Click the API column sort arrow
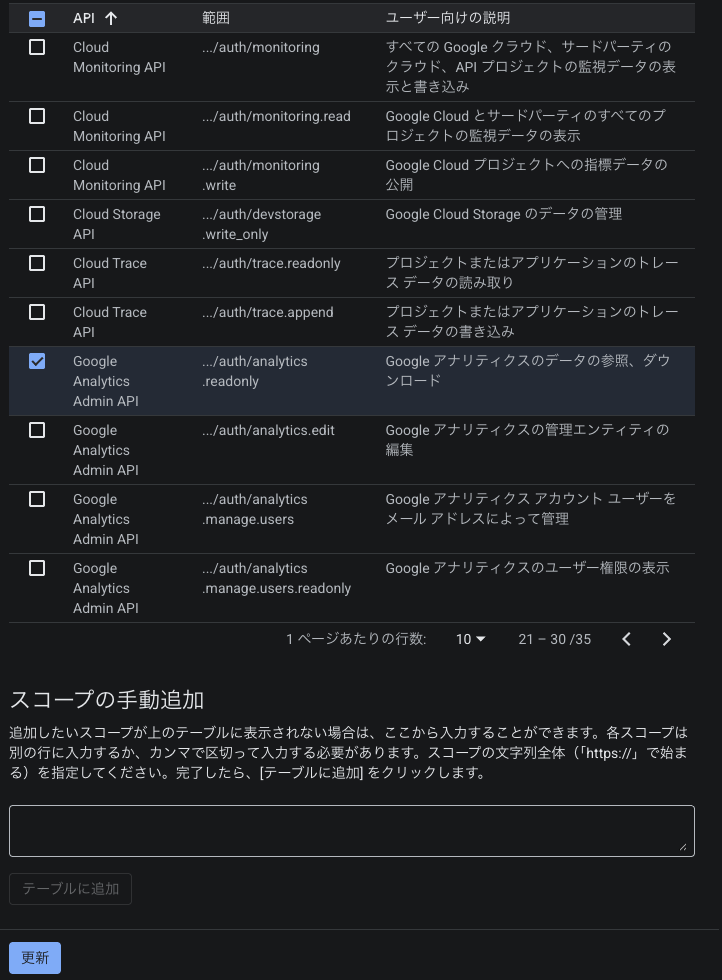Image resolution: width=722 pixels, height=980 pixels. coord(111,18)
